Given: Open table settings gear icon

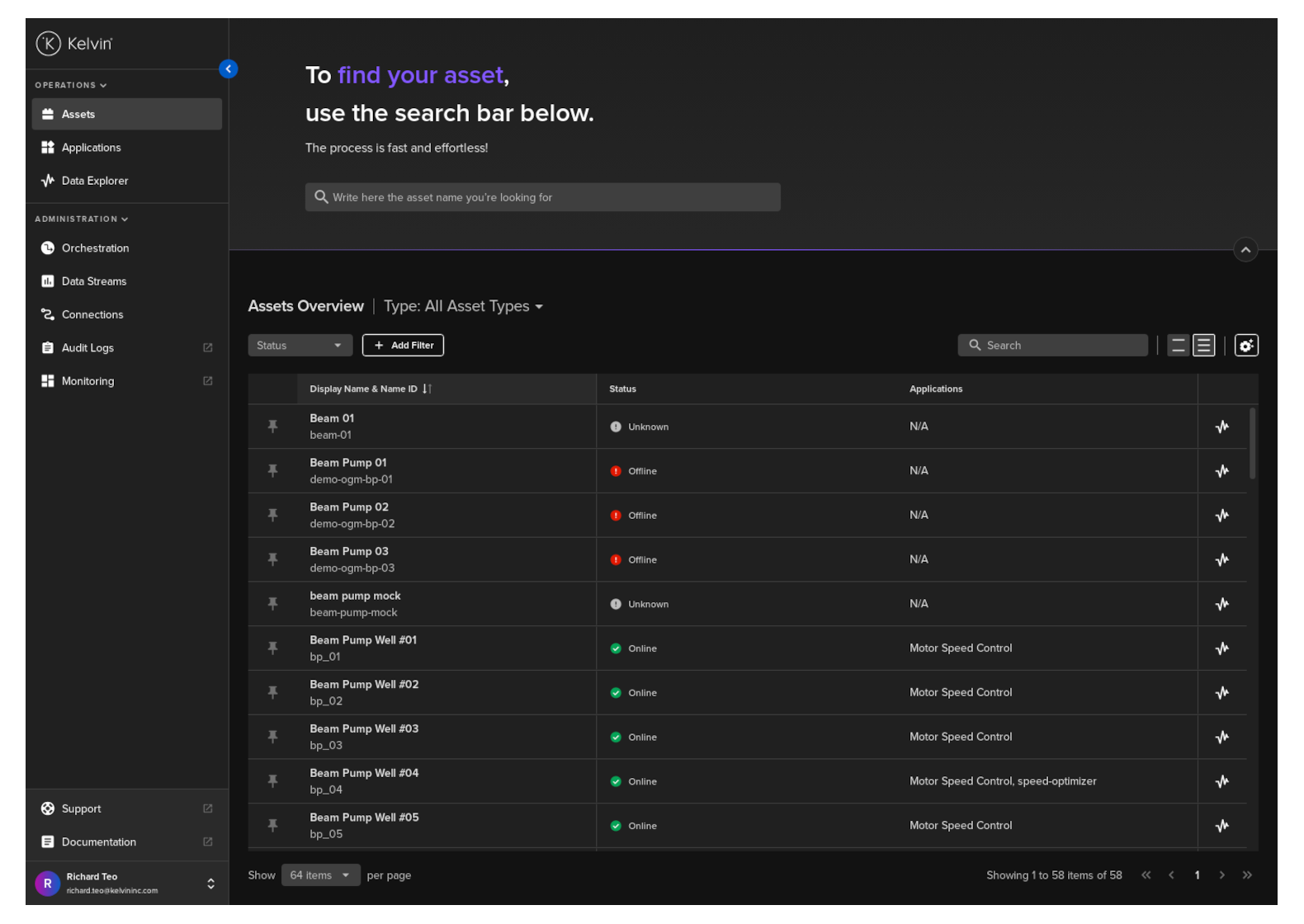Looking at the screenshot, I should 1245,346.
